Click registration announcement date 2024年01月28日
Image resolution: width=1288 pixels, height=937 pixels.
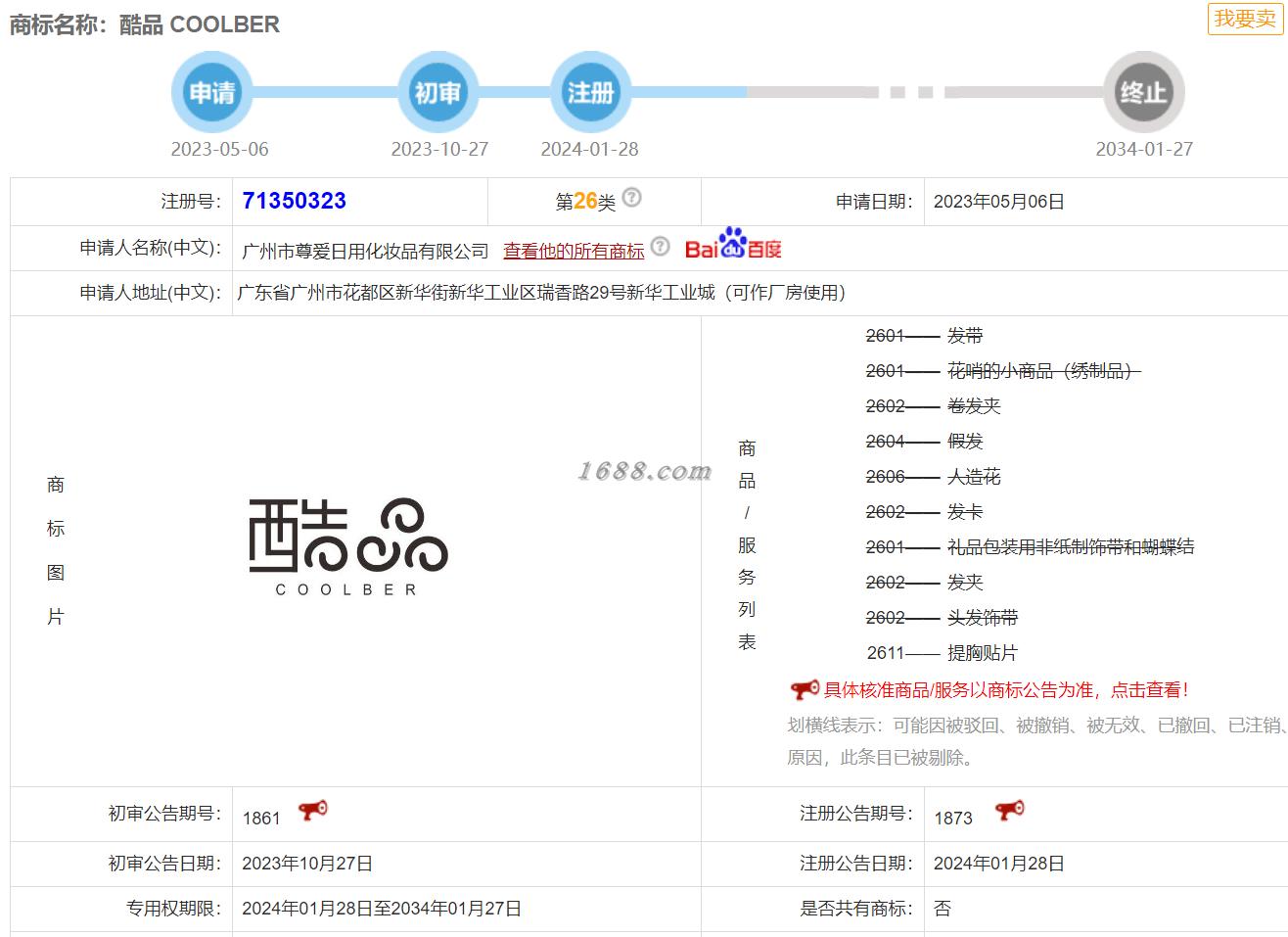(998, 864)
